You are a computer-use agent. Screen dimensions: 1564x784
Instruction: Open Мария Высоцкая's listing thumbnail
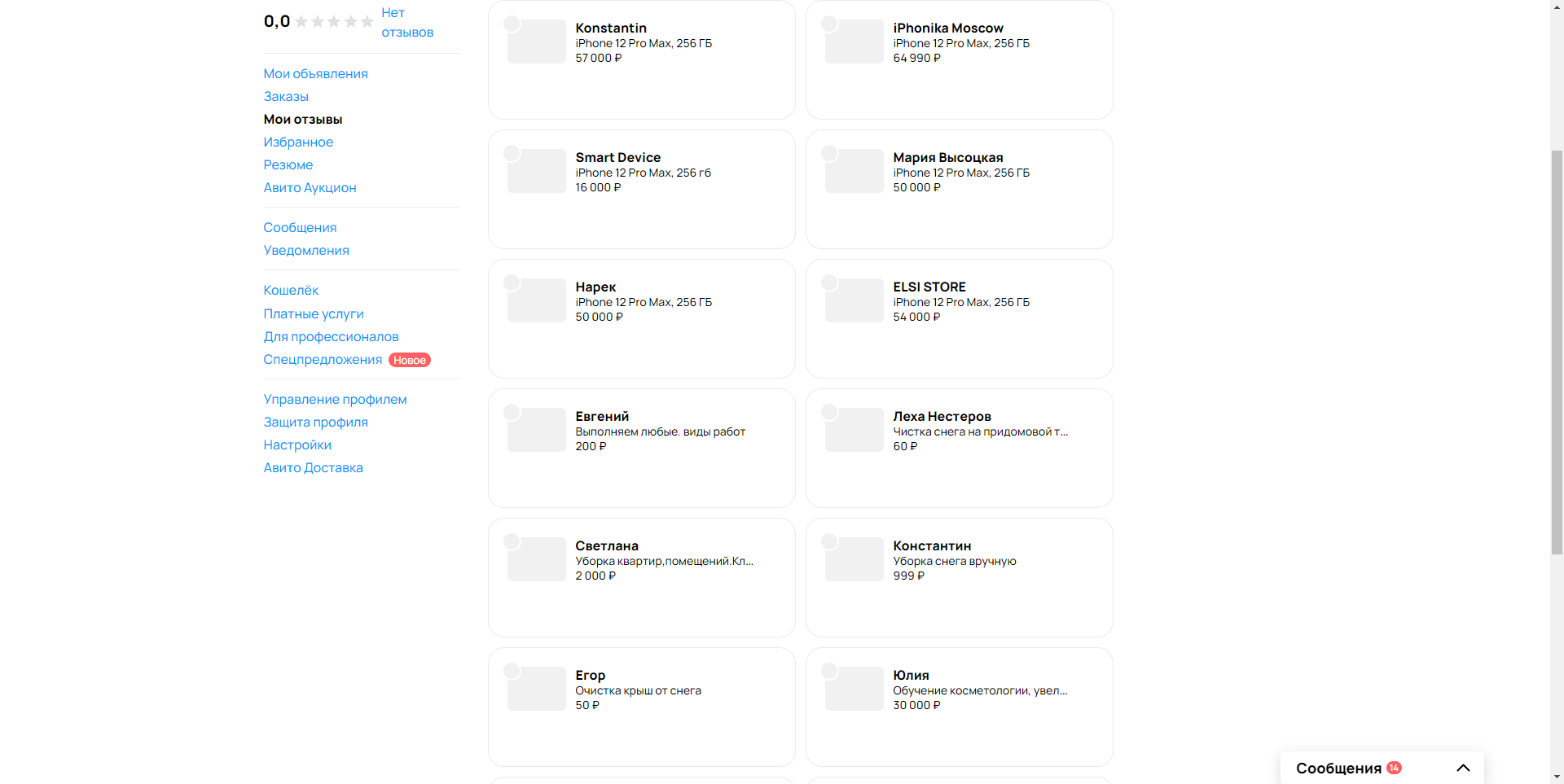click(x=854, y=171)
